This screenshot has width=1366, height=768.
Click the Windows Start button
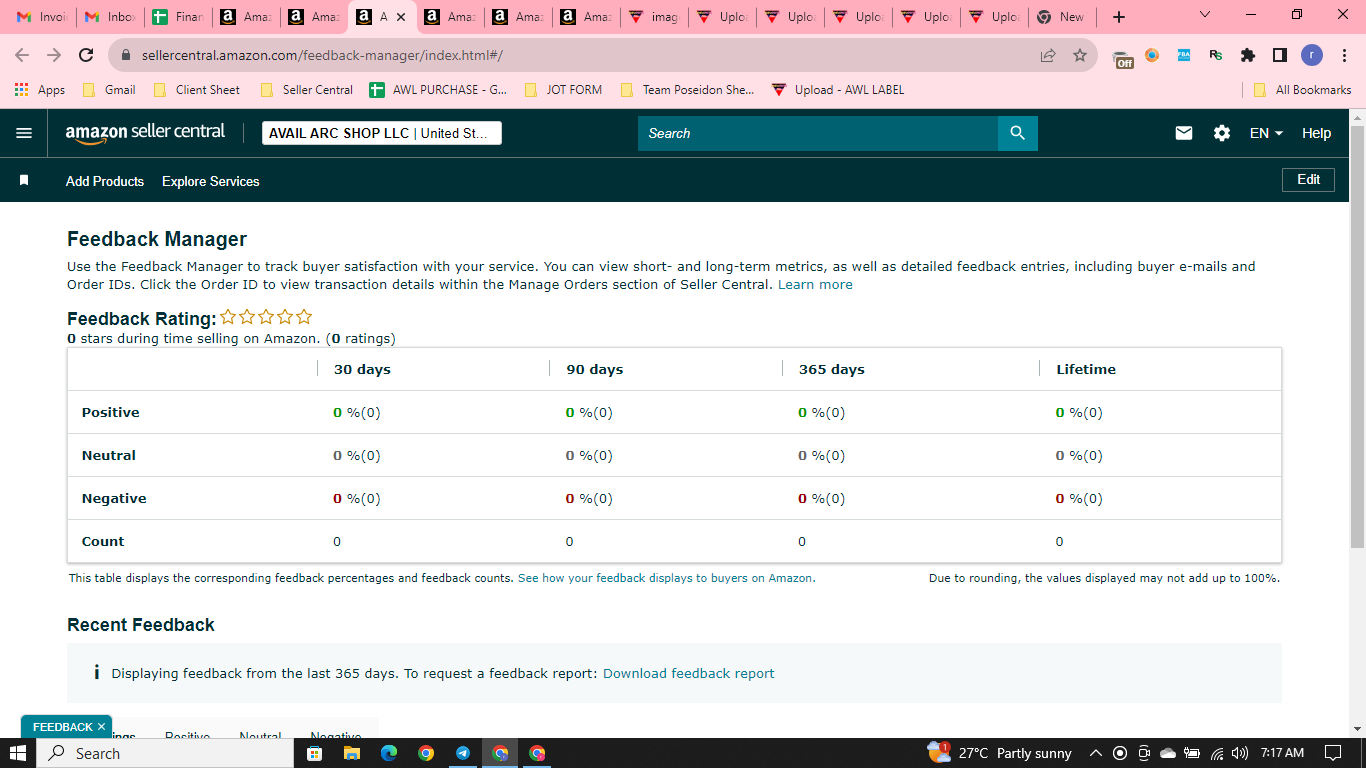(18, 753)
